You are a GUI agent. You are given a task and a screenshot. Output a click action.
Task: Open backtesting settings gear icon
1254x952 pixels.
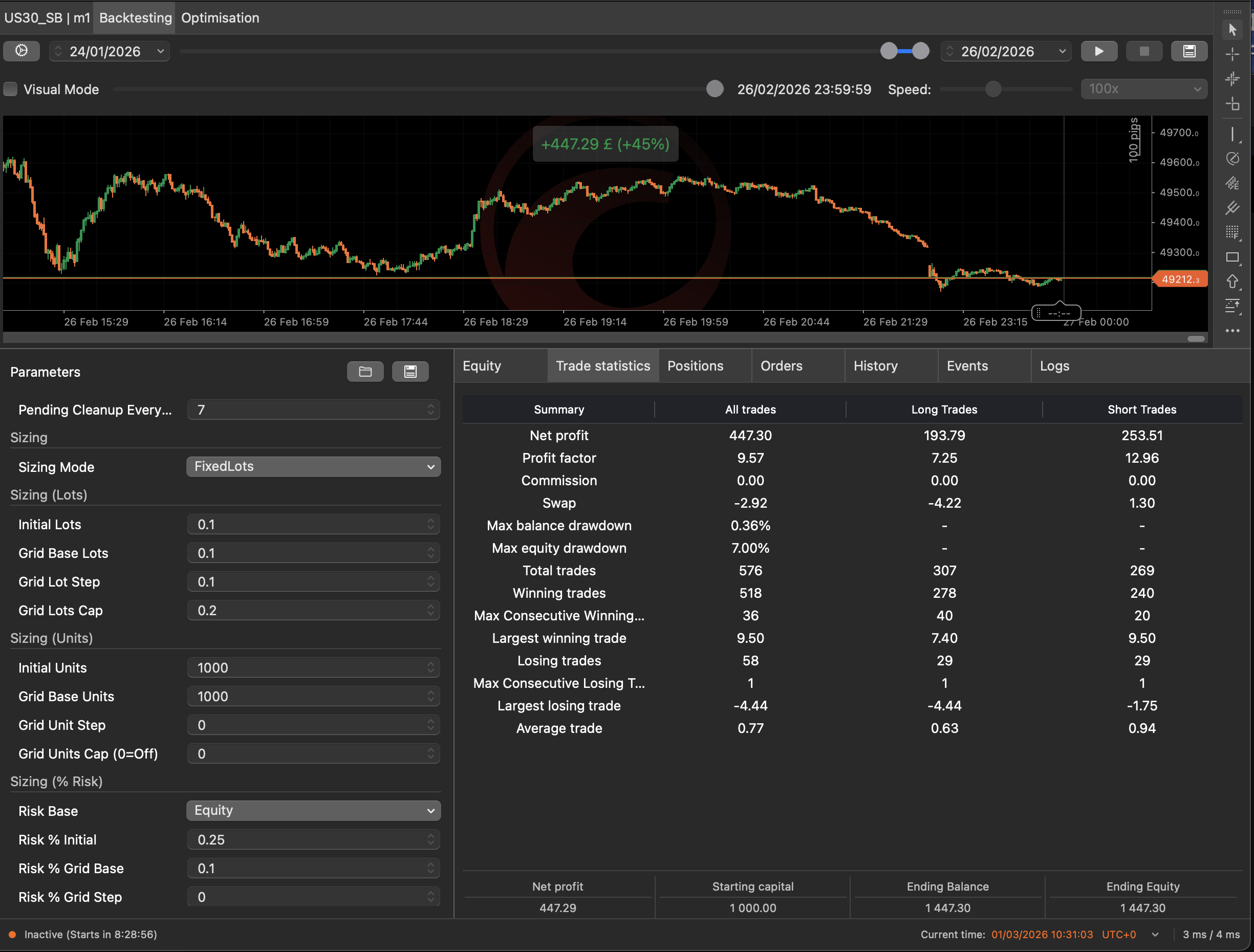click(x=21, y=51)
